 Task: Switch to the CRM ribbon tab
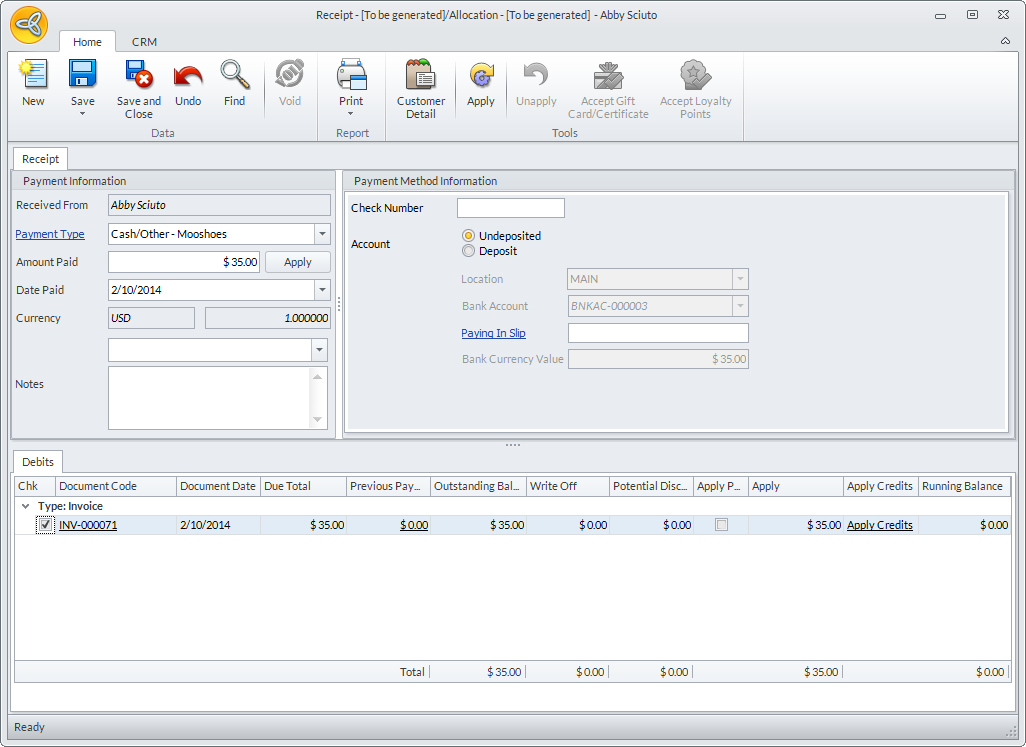pyautogui.click(x=144, y=42)
